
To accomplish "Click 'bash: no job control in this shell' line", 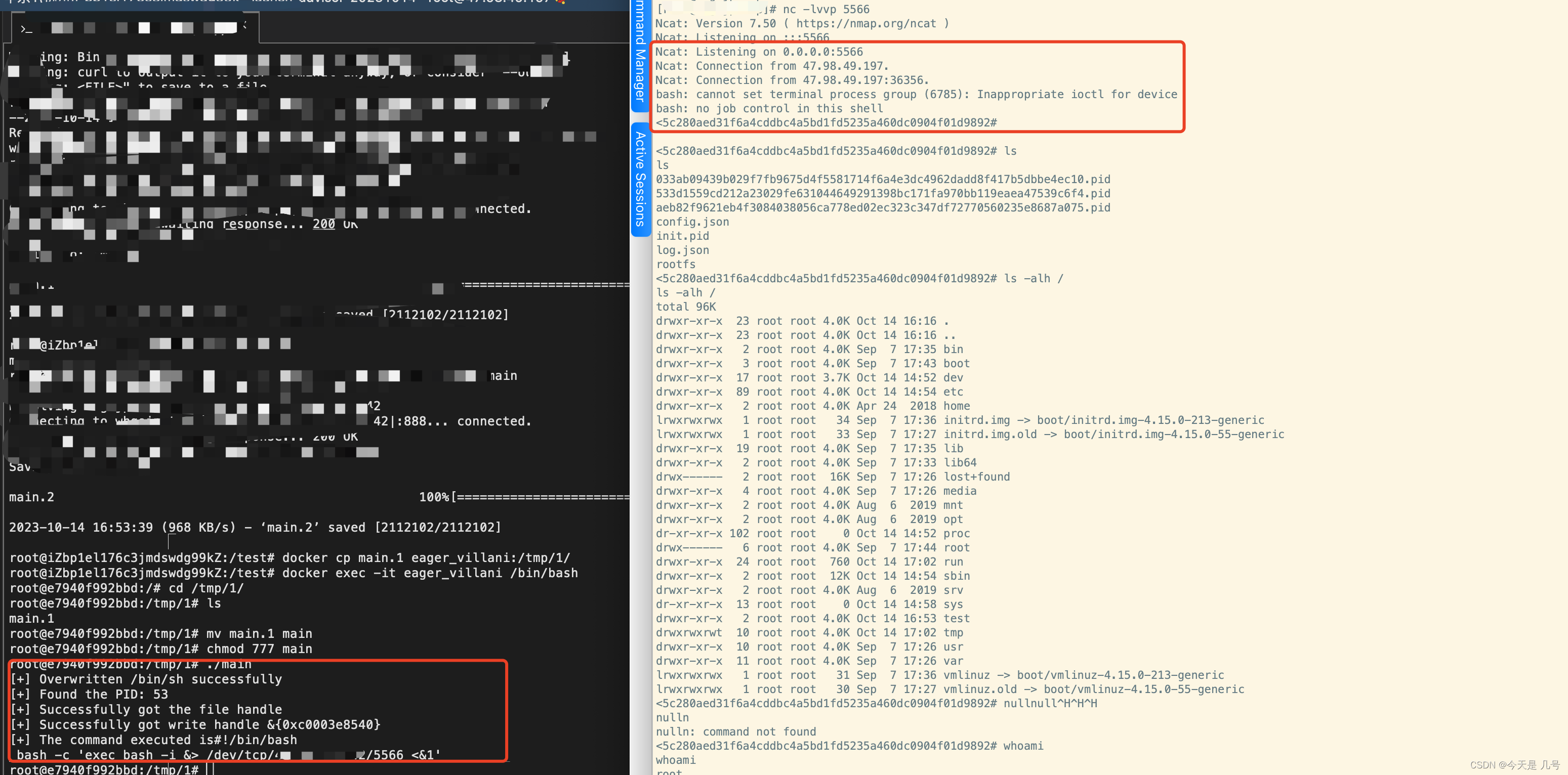I will 769,109.
